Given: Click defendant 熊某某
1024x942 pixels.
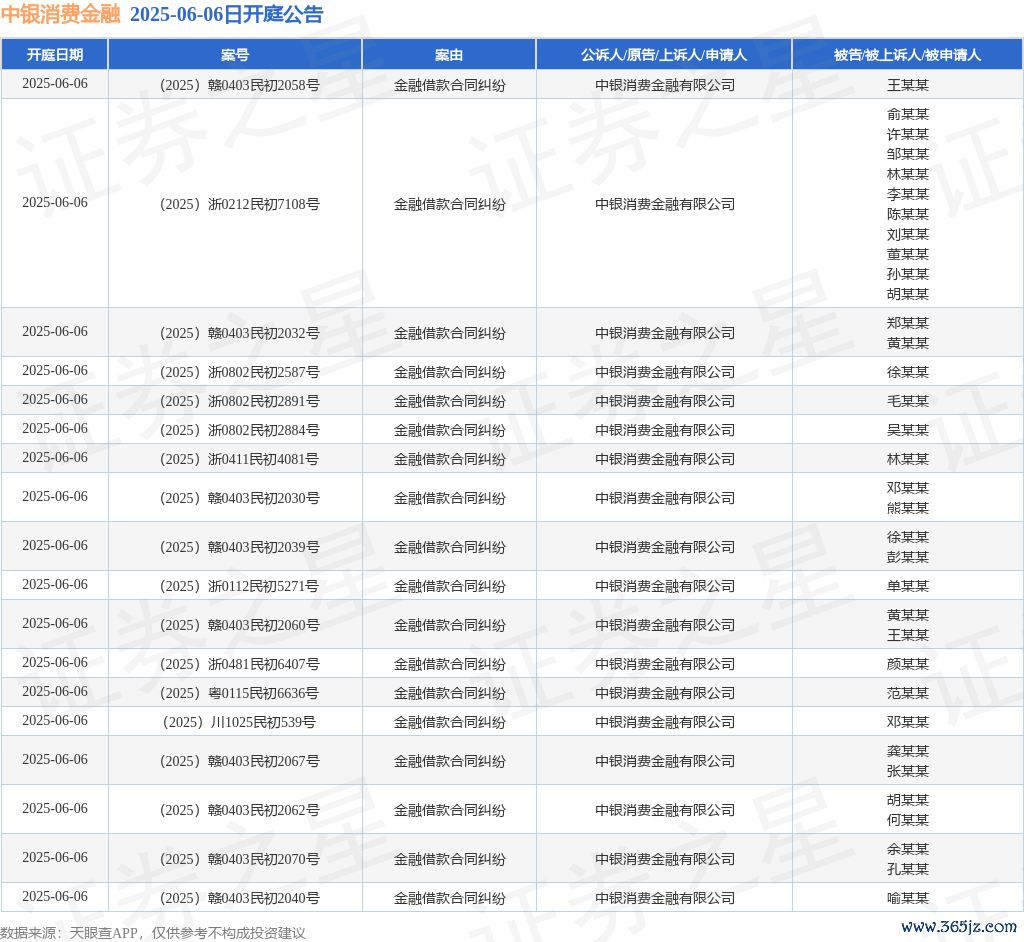Looking at the screenshot, I should 908,508.
